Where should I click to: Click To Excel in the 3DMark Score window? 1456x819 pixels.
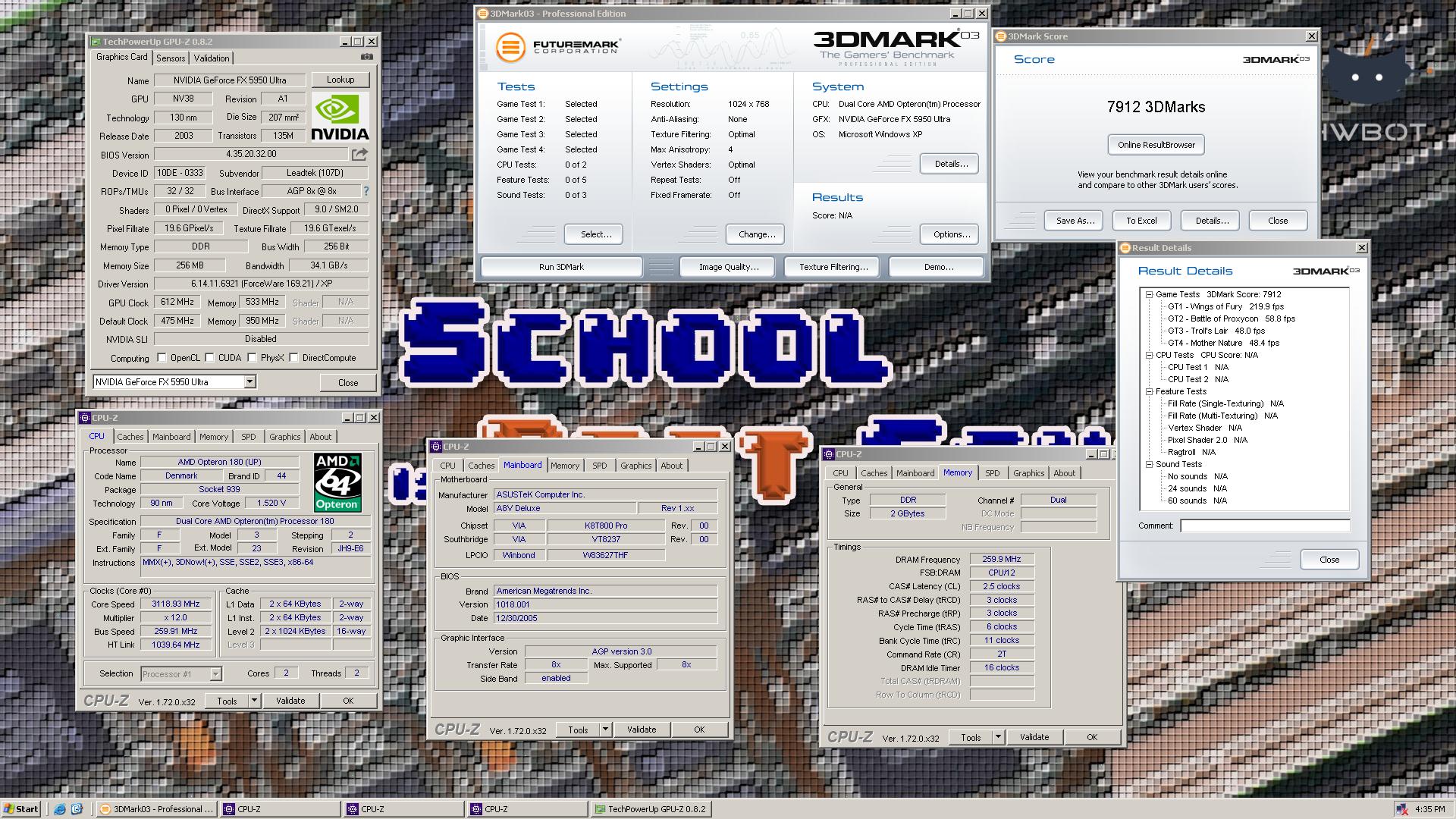pos(1141,221)
